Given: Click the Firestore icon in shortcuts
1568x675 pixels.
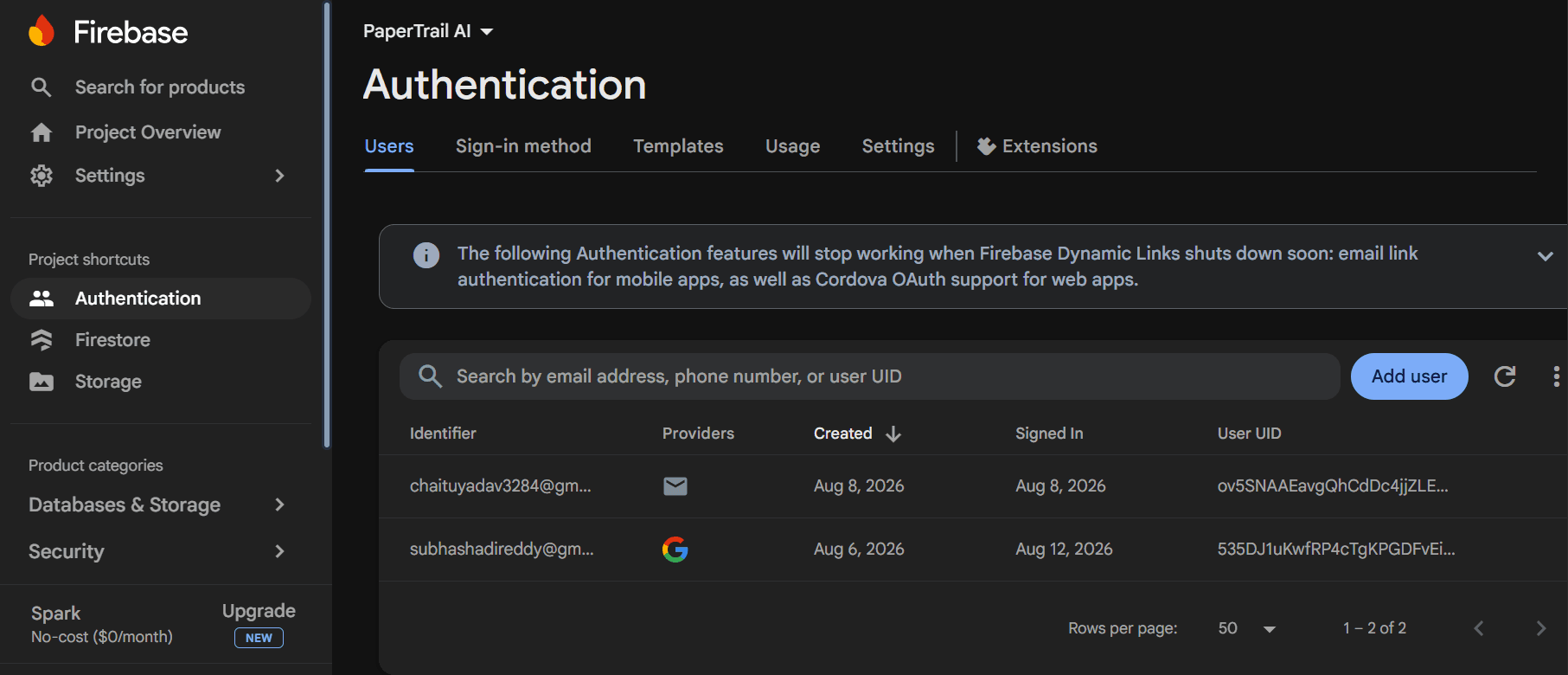Looking at the screenshot, I should tap(42, 340).
